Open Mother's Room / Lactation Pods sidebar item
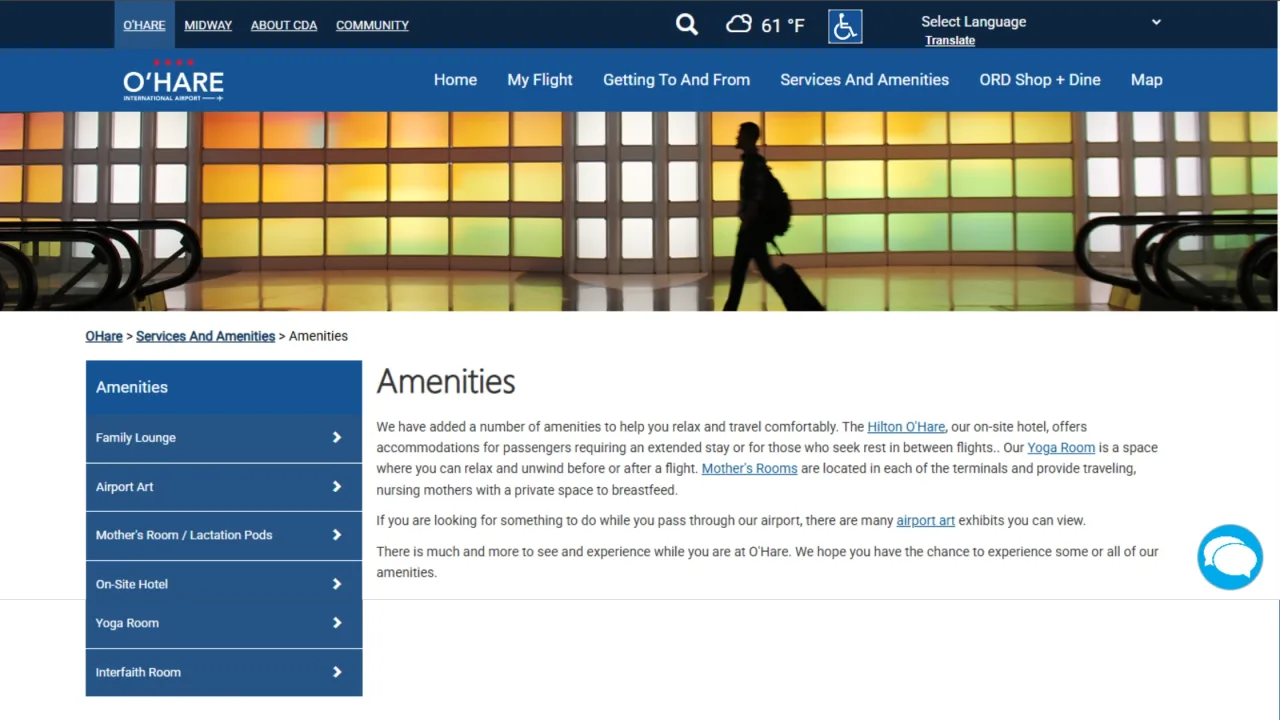The image size is (1280, 720). coord(224,535)
